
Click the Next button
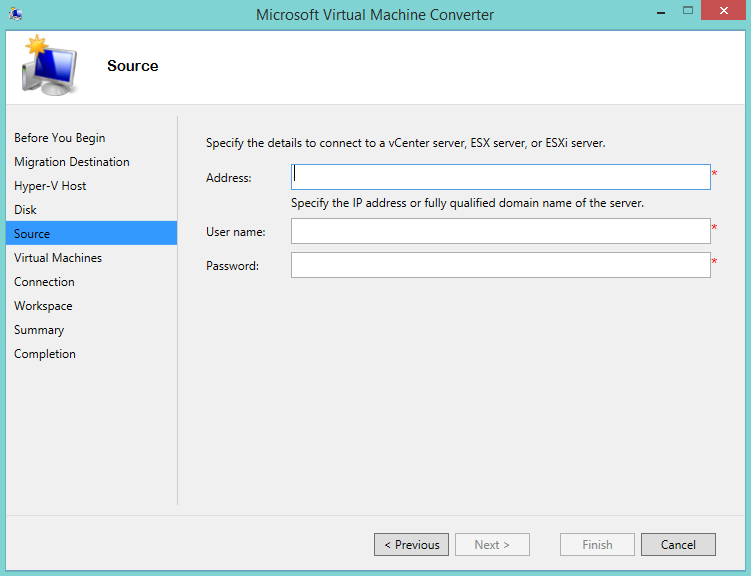point(492,544)
